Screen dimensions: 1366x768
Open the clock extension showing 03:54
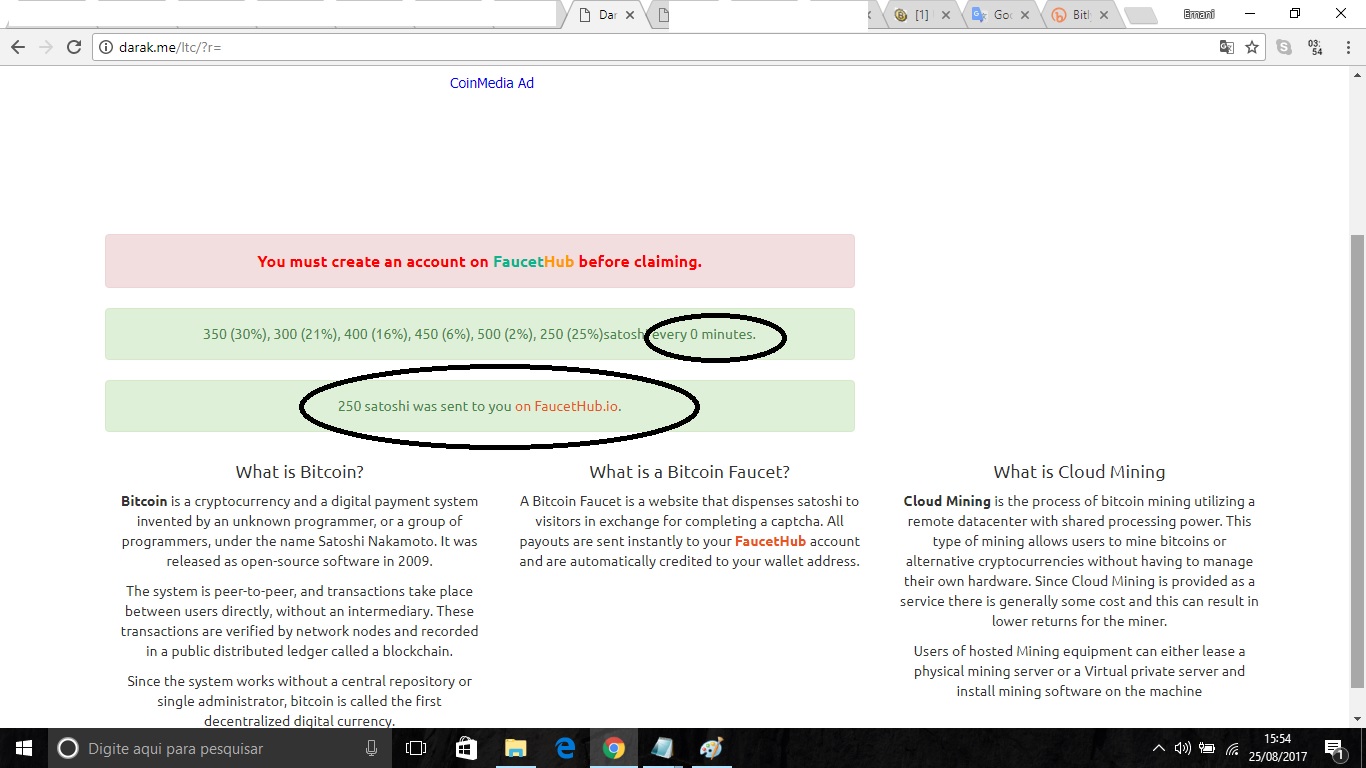point(1315,47)
